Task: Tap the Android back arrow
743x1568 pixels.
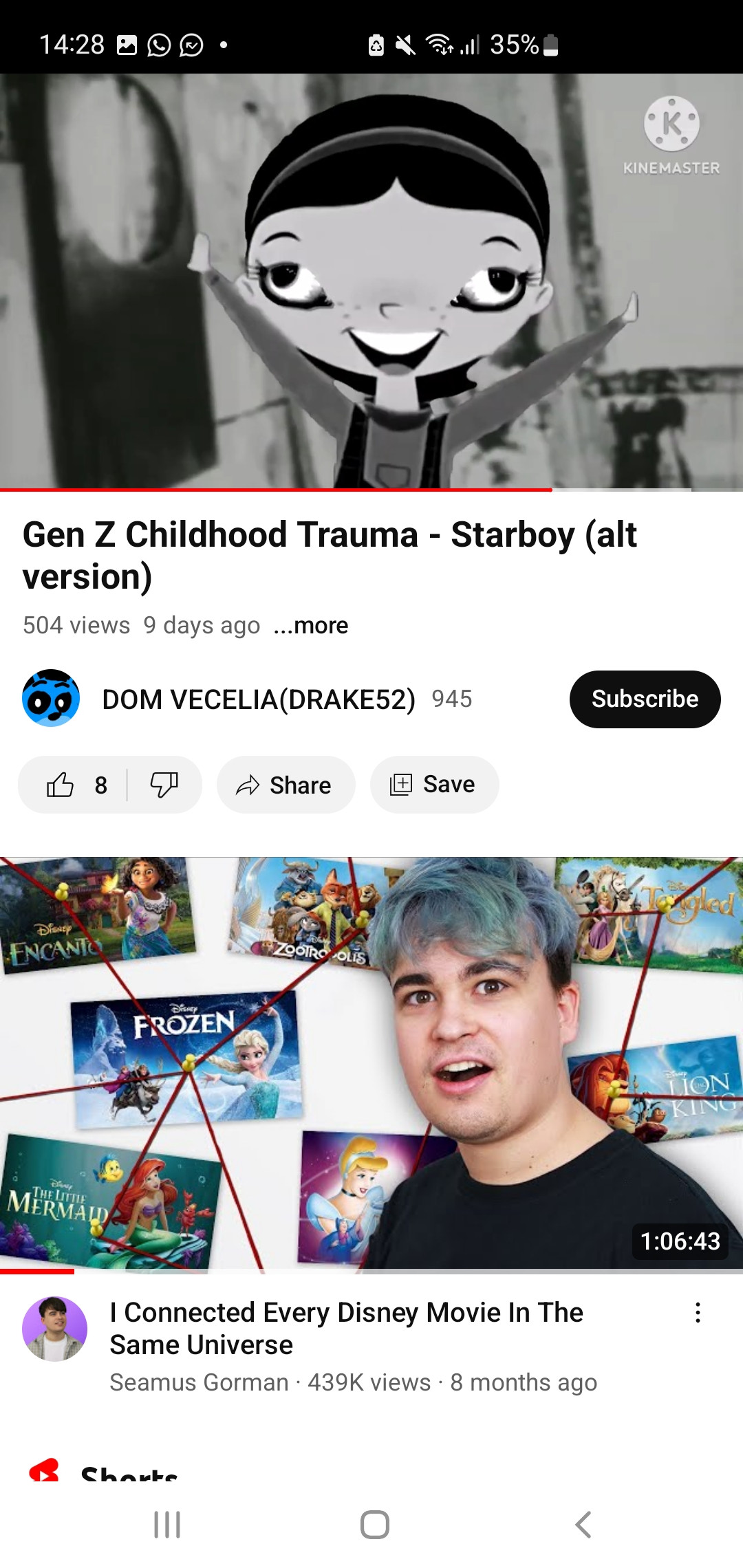Action: 583,1525
